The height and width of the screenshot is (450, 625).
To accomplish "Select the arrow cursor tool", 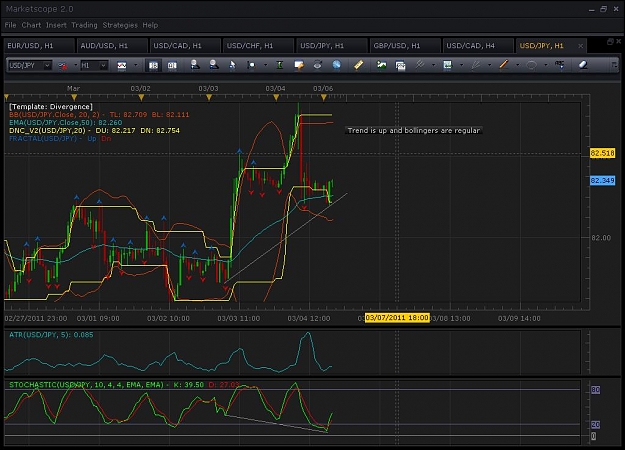I will pos(232,65).
